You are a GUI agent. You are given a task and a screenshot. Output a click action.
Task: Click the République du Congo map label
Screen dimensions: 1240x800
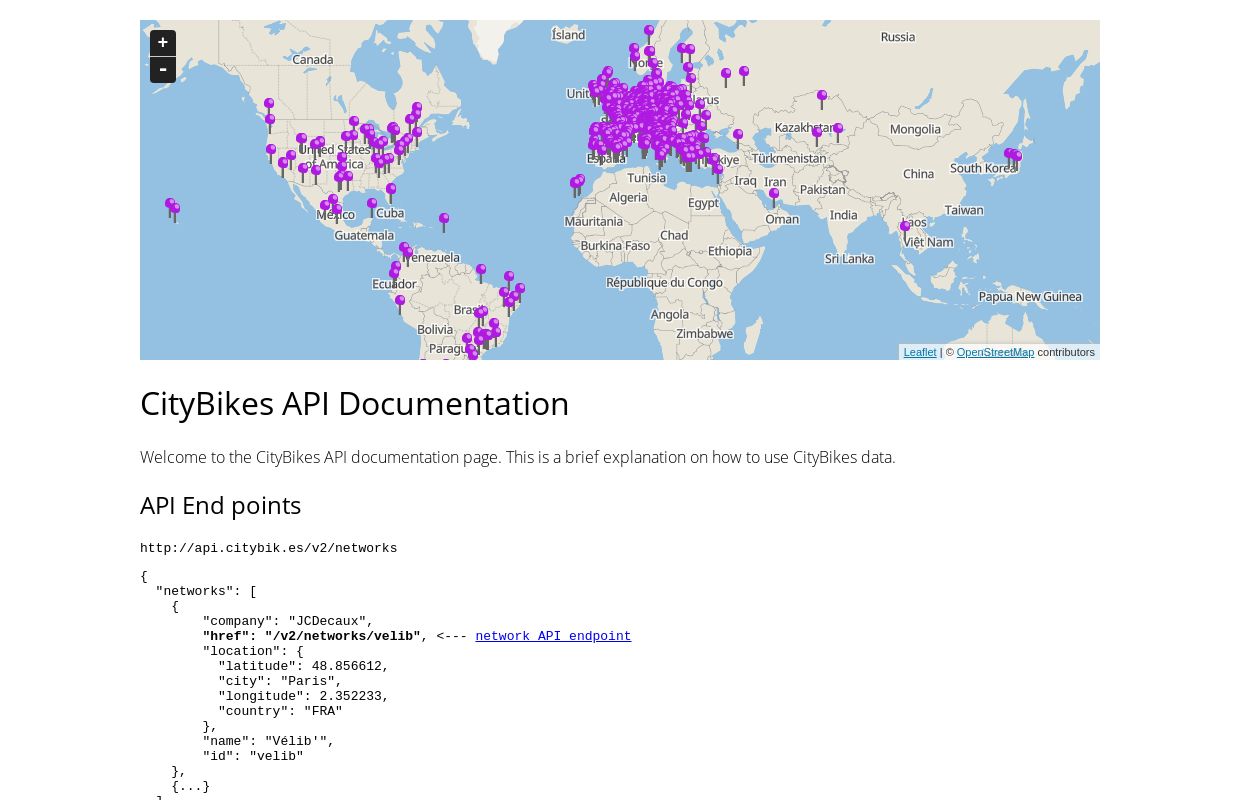click(664, 282)
